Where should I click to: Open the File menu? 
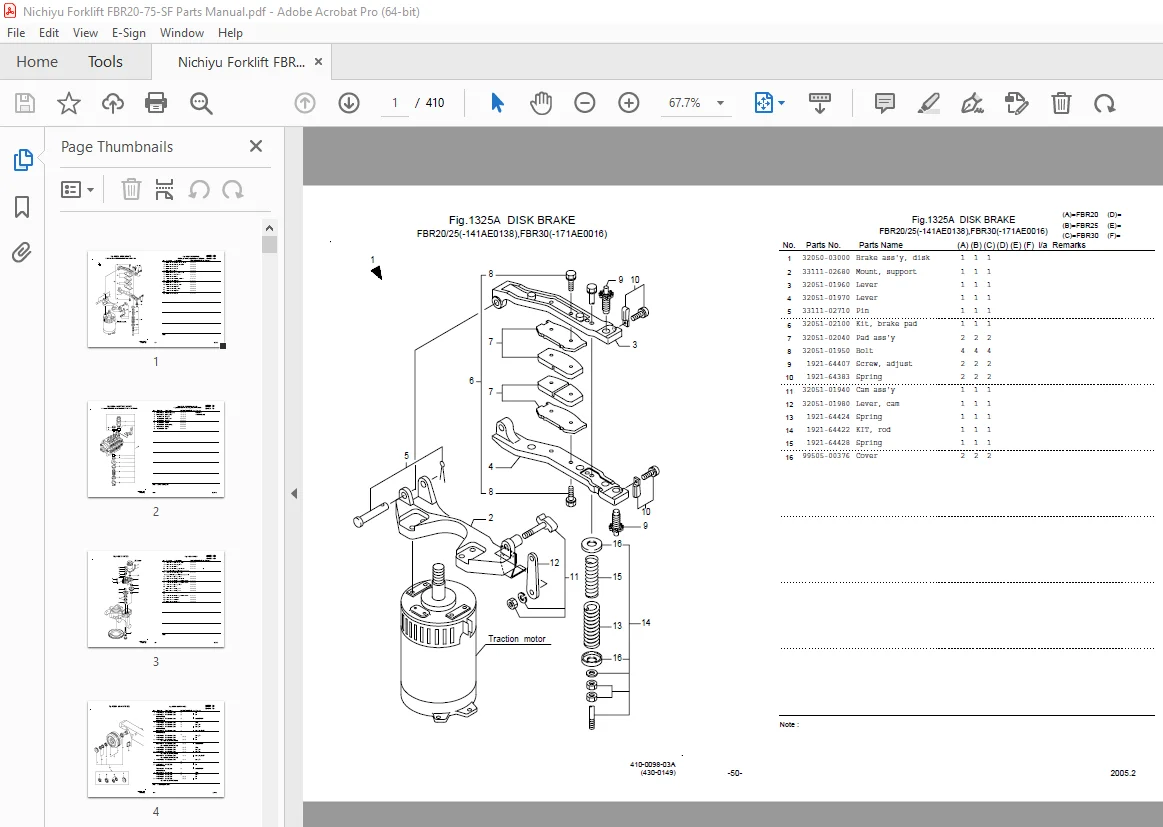tap(16, 33)
